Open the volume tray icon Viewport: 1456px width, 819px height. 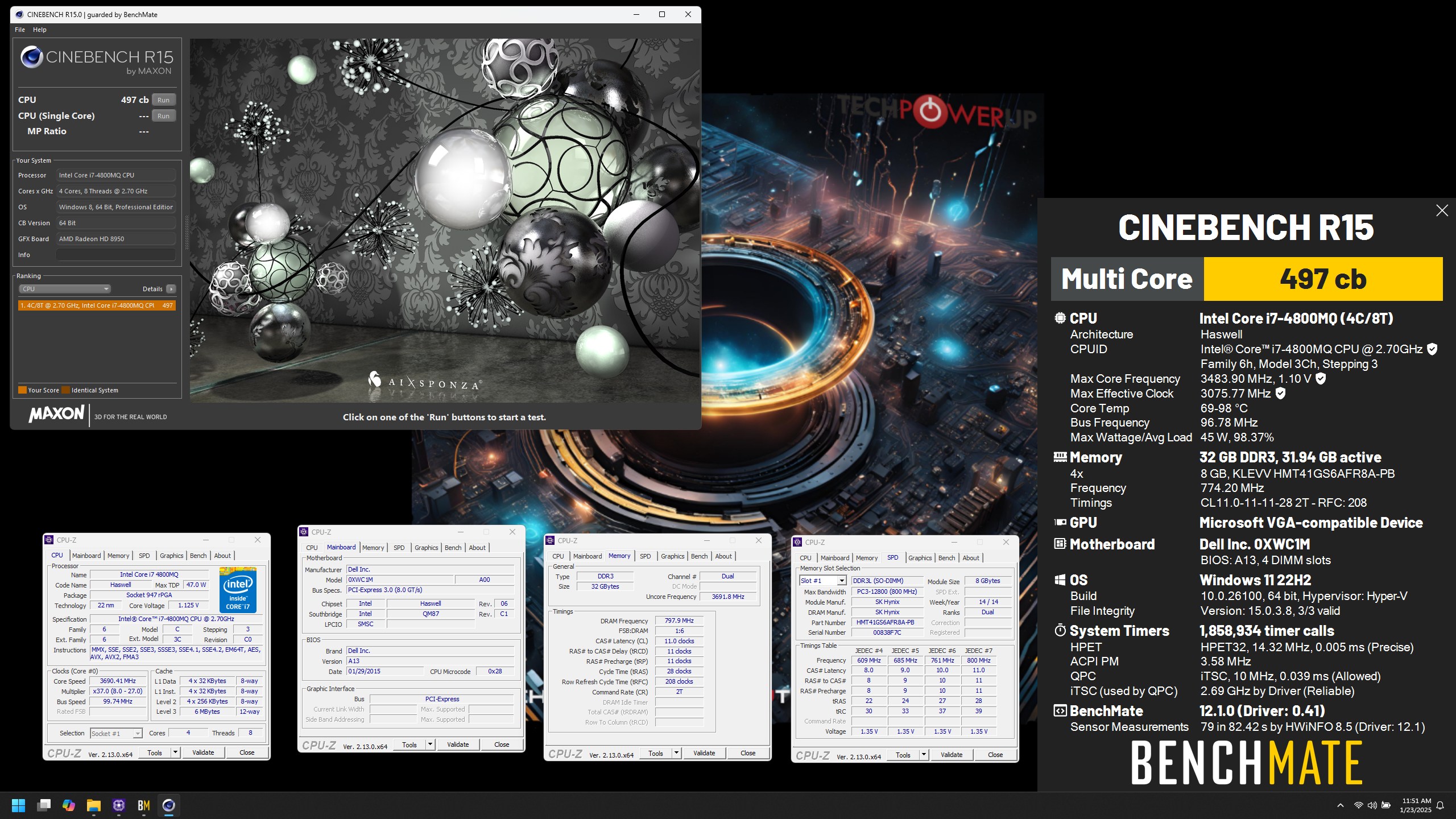point(1372,805)
